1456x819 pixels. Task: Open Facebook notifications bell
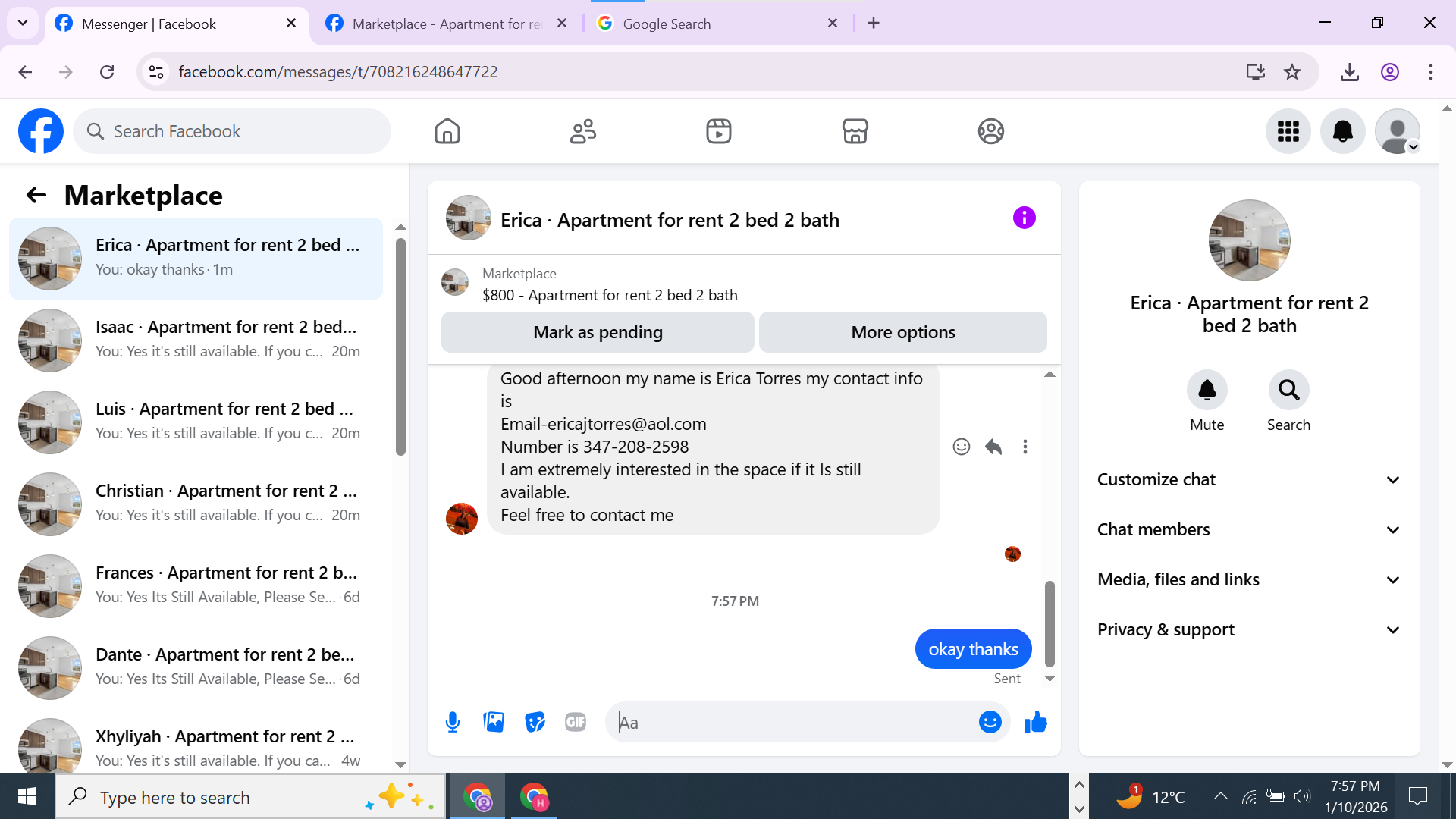click(1342, 131)
